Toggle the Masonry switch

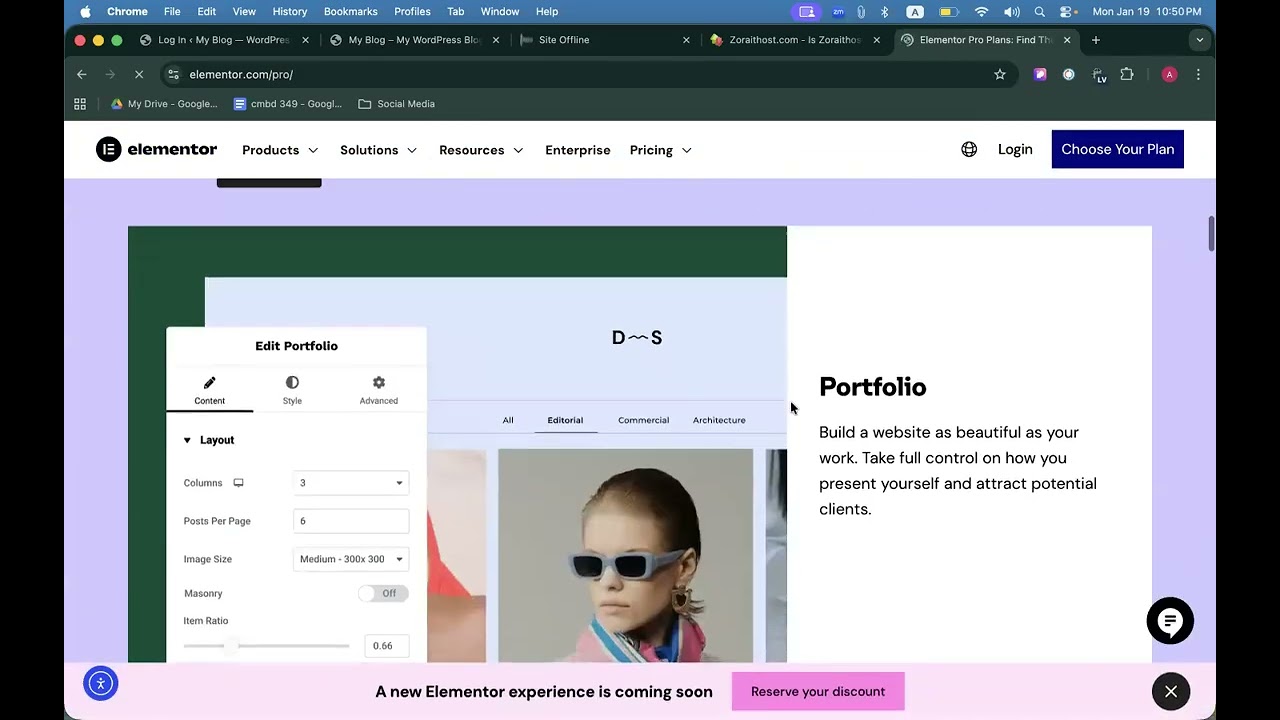click(383, 593)
